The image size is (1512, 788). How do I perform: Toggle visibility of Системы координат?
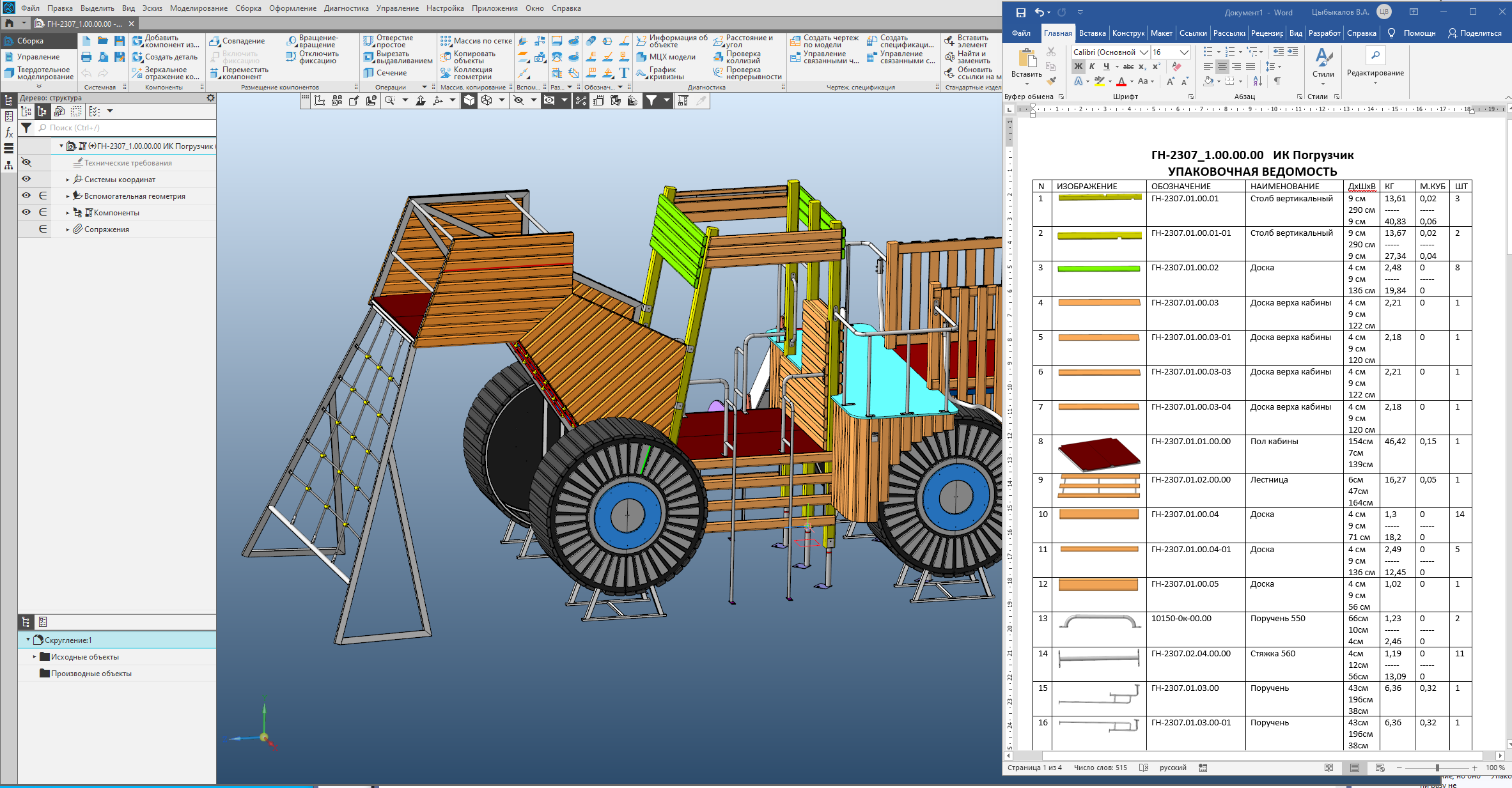[x=26, y=179]
